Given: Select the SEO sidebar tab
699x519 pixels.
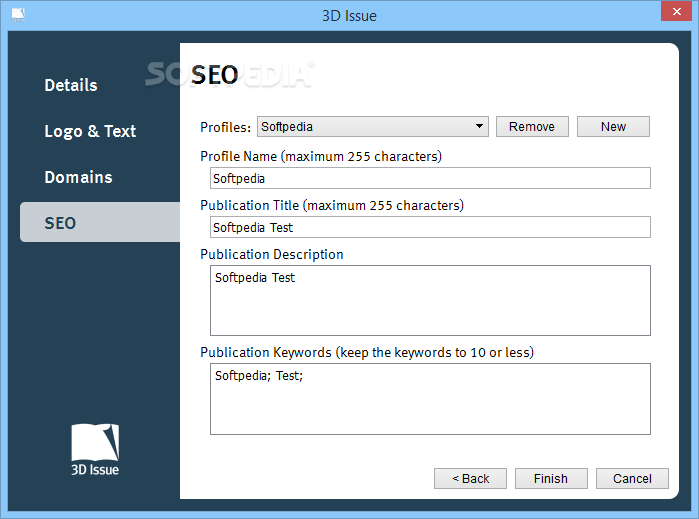Looking at the screenshot, I should click(x=100, y=222).
